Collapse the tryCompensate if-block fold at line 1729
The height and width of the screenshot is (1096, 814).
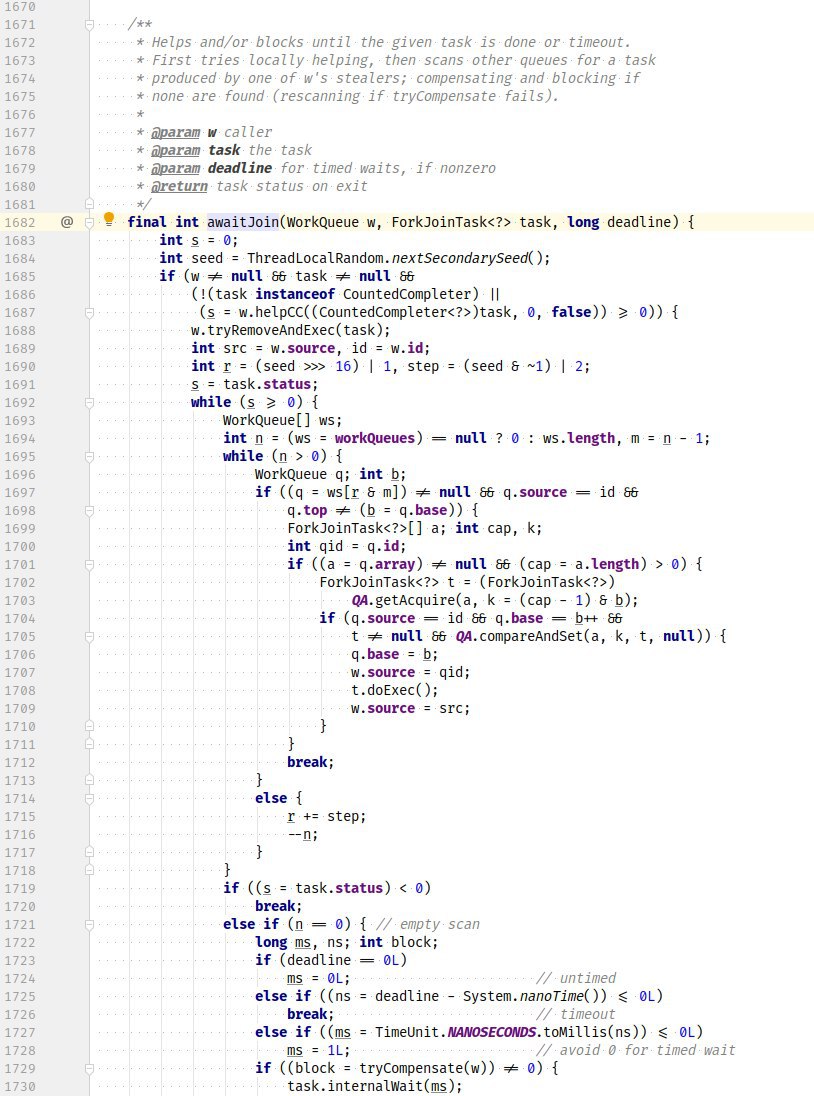(89, 1068)
